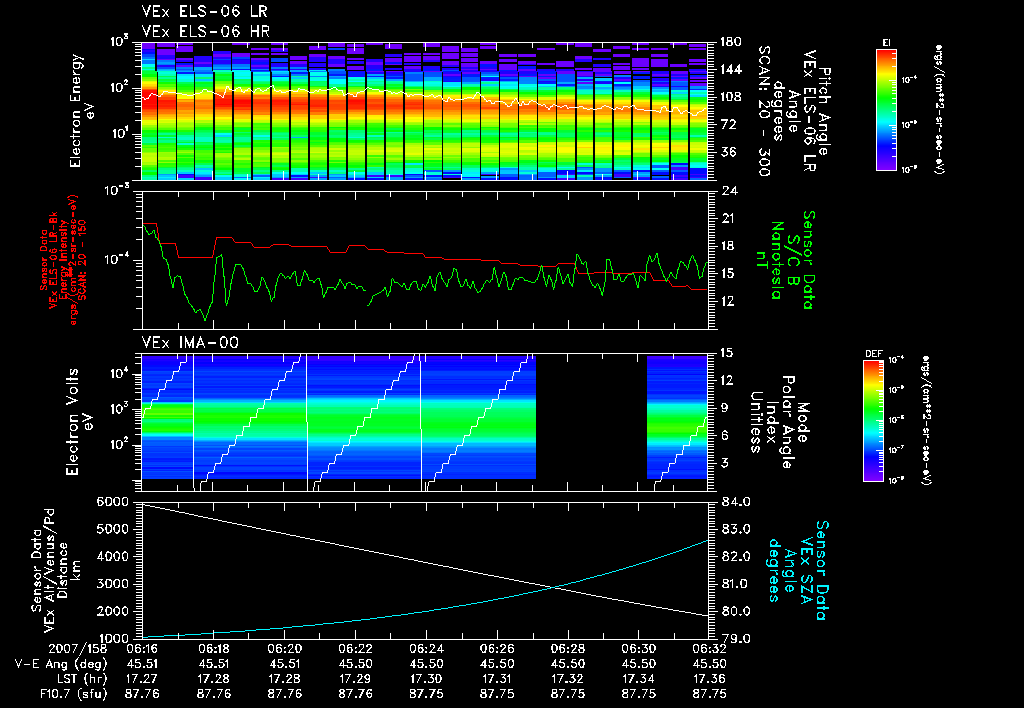This screenshot has width=1024, height=708.
Task: Click the 'Mode Polar Angle Index' axis label
Action: point(787,422)
